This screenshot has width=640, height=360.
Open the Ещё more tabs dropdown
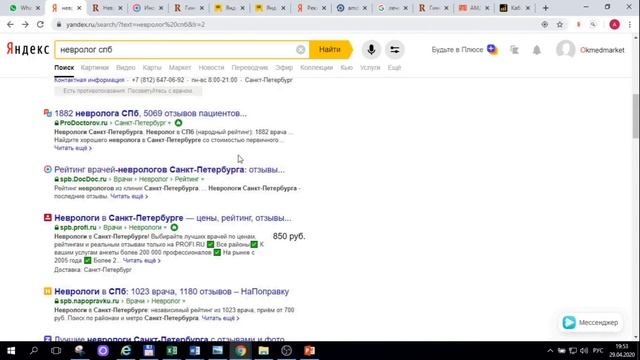pos(394,68)
